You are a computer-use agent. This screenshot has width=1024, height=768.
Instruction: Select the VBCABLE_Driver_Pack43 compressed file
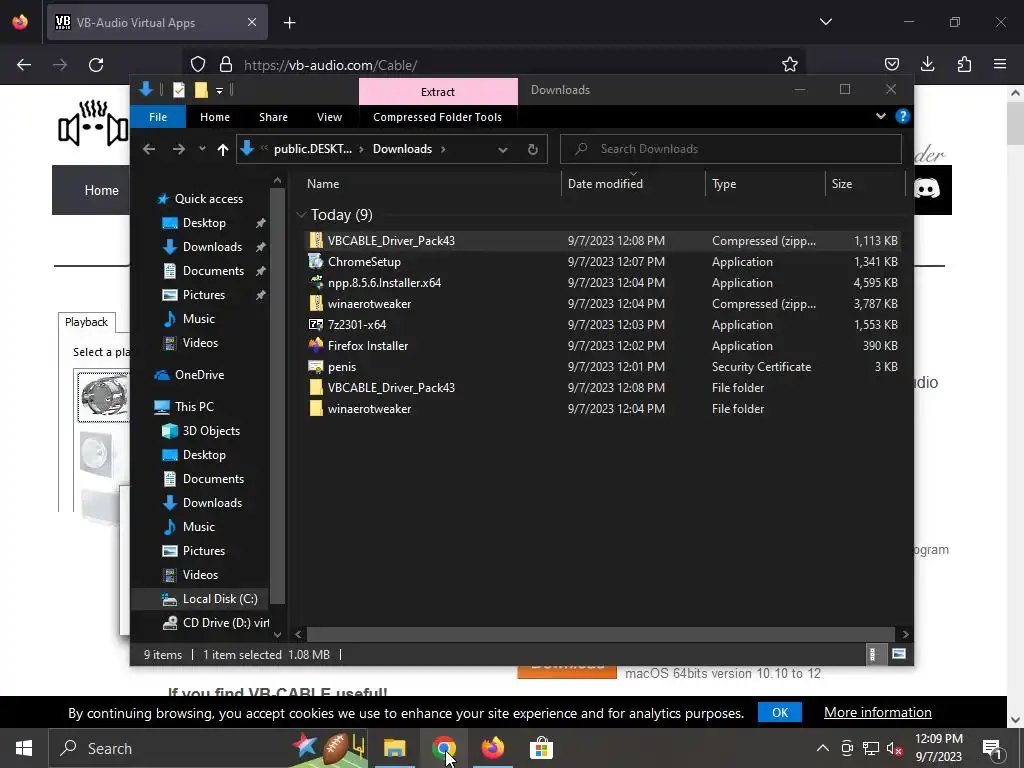coord(601,241)
